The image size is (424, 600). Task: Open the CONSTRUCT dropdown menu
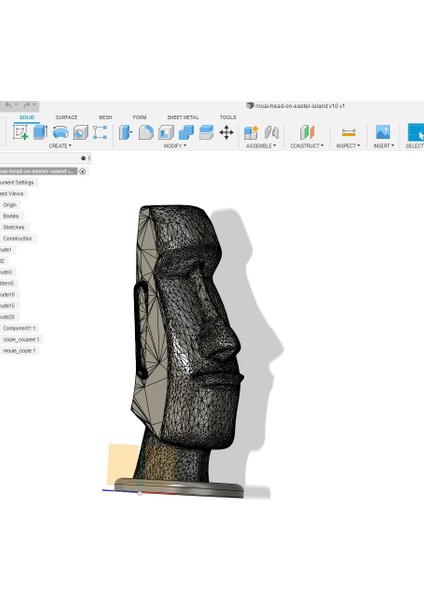307,146
